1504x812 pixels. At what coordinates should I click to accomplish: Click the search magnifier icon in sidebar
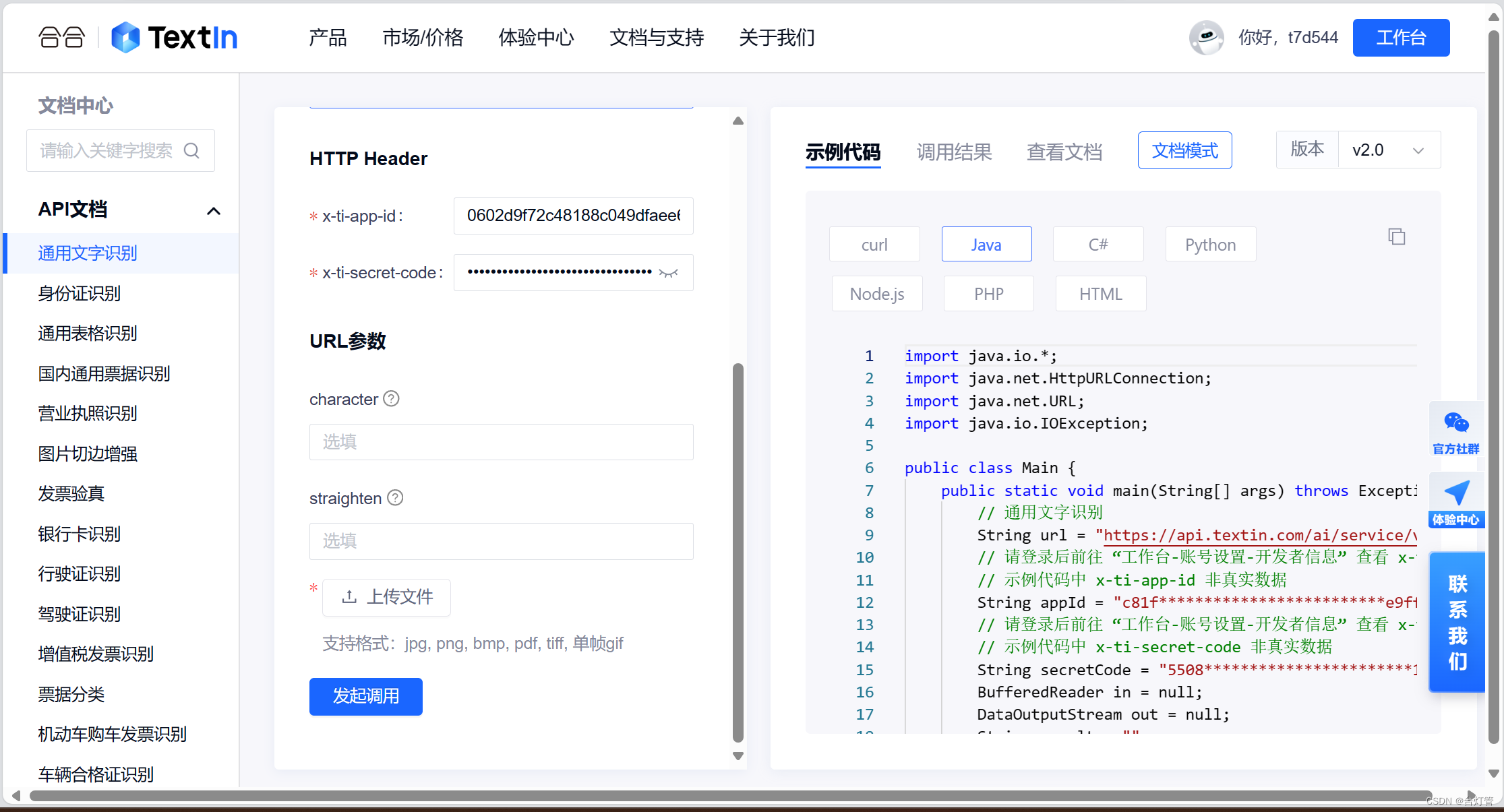[x=192, y=150]
